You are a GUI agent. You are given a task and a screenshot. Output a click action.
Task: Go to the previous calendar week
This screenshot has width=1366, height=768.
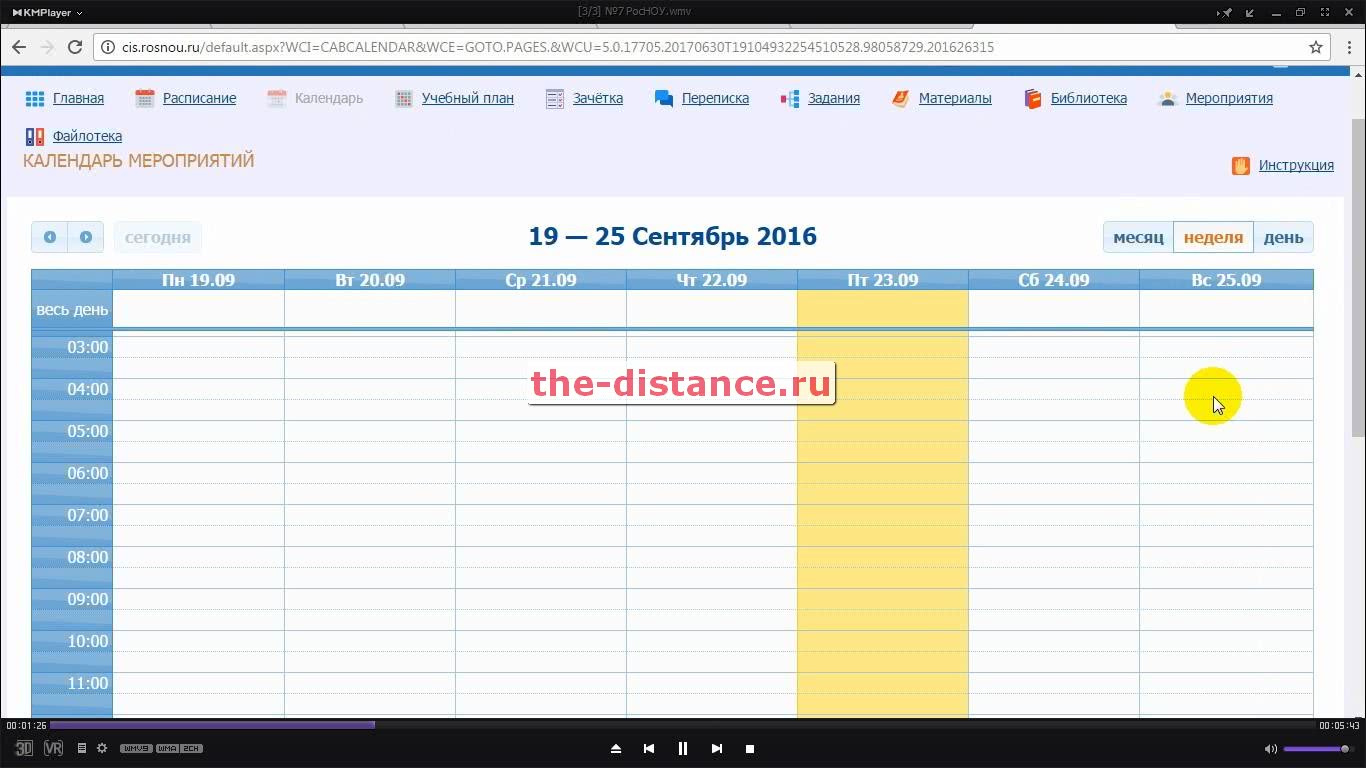click(x=50, y=237)
